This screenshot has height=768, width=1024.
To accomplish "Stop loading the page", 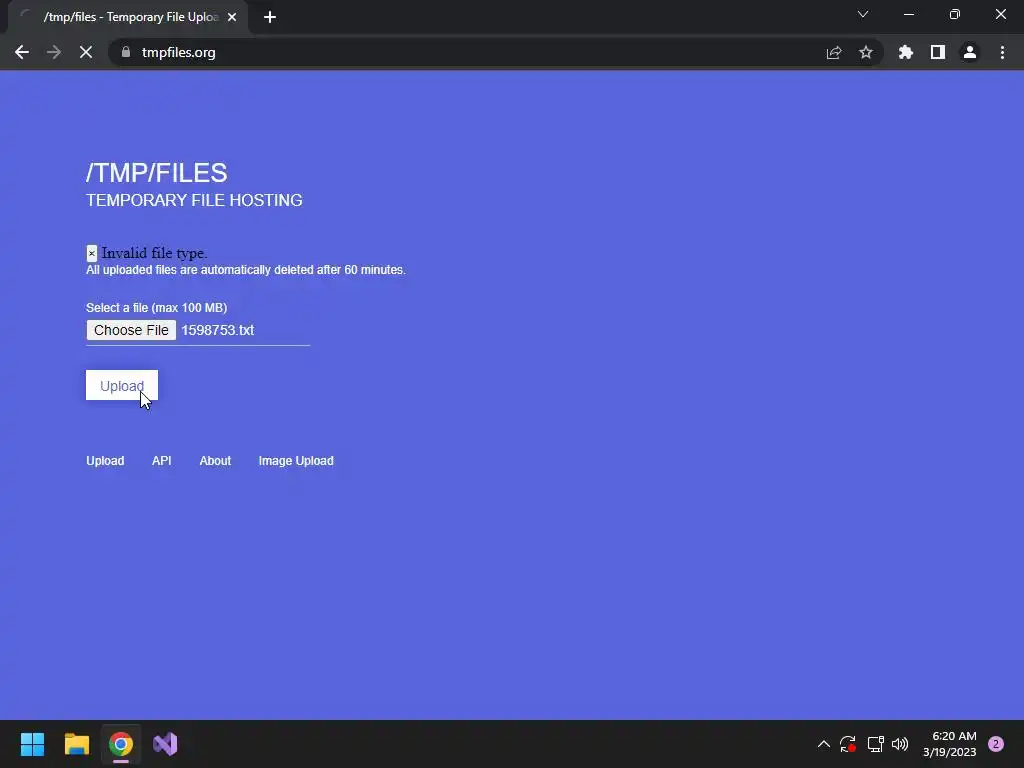I will 86,52.
